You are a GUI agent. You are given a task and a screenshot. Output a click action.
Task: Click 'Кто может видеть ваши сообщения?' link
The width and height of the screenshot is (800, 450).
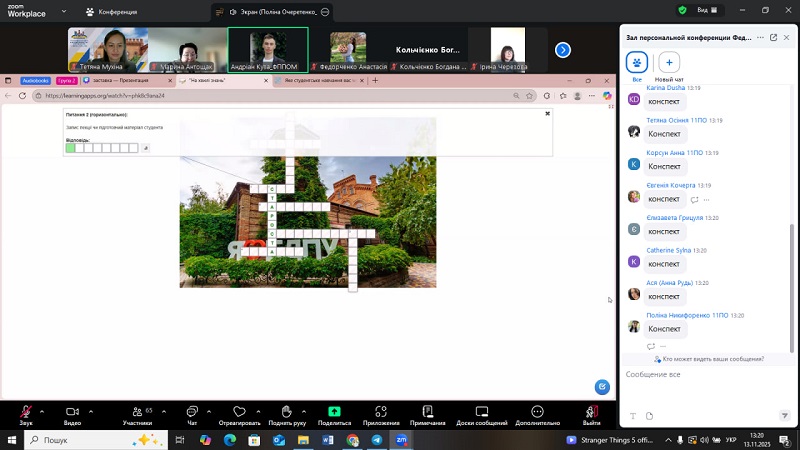click(x=708, y=359)
